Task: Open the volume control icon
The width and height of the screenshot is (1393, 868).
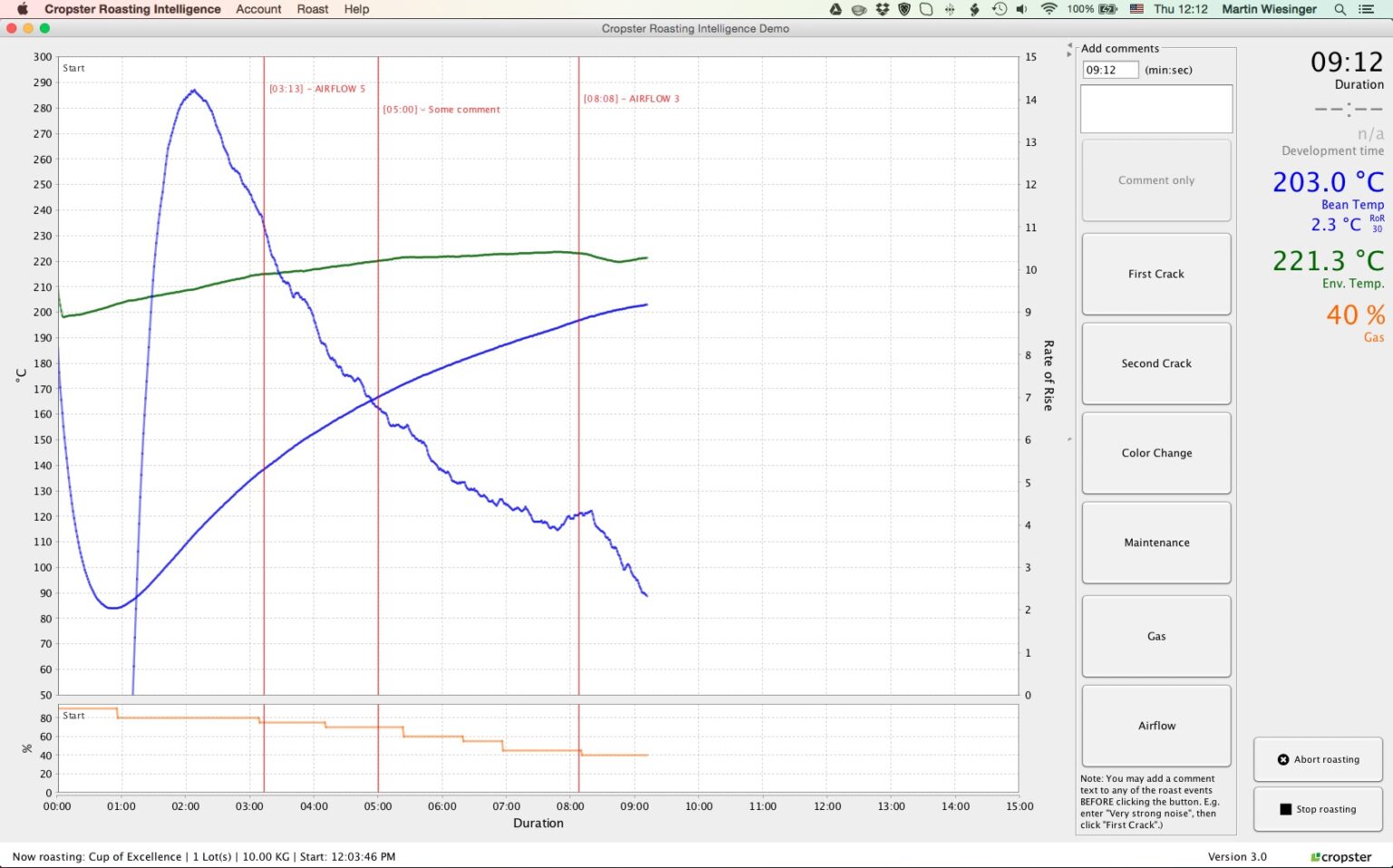Action: click(x=1021, y=9)
